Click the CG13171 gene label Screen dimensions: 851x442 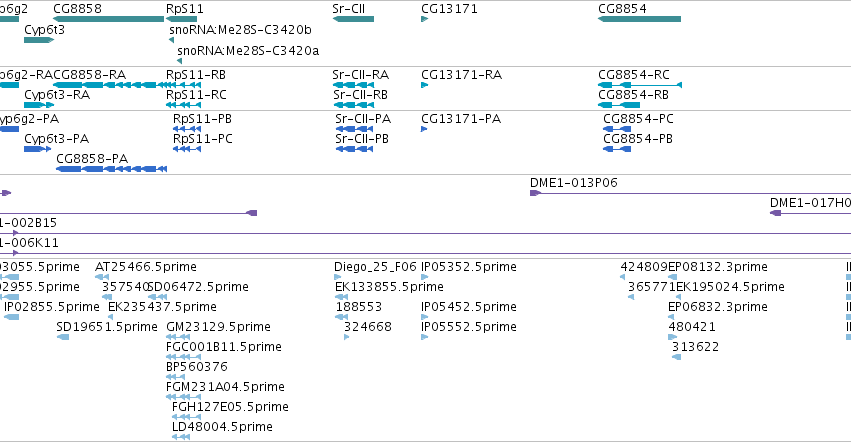pyautogui.click(x=449, y=9)
